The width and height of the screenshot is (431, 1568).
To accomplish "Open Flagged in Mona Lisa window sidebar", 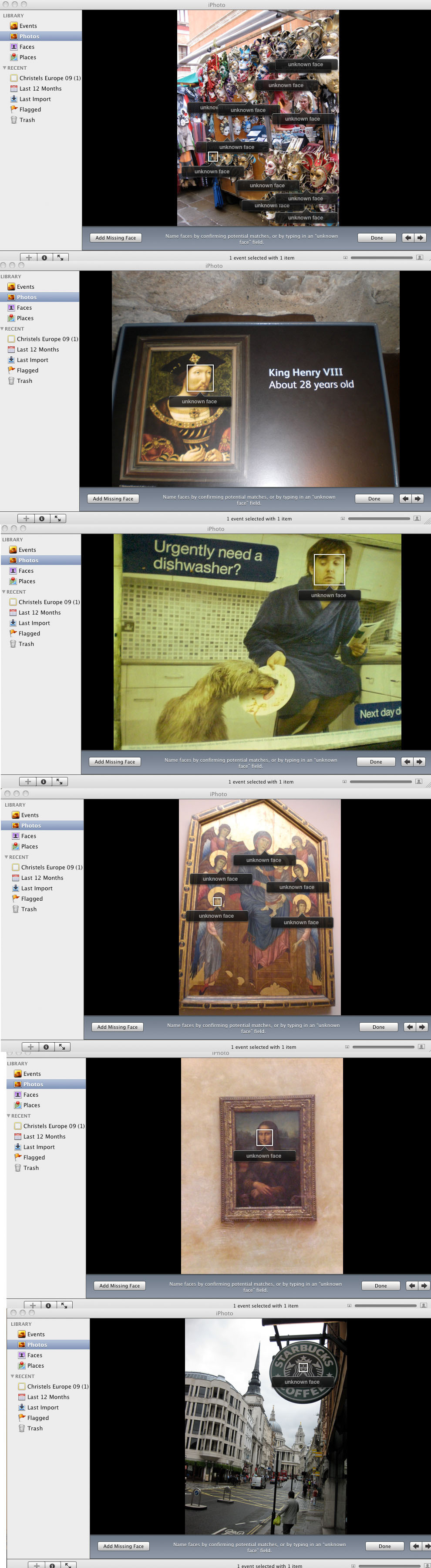I will click(34, 1158).
